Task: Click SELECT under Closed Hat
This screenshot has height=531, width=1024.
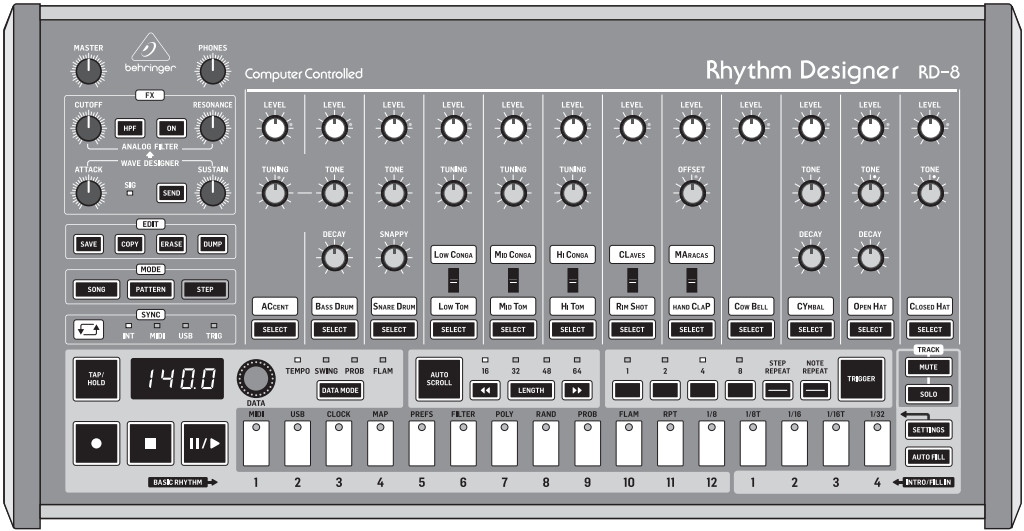Action: [930, 330]
